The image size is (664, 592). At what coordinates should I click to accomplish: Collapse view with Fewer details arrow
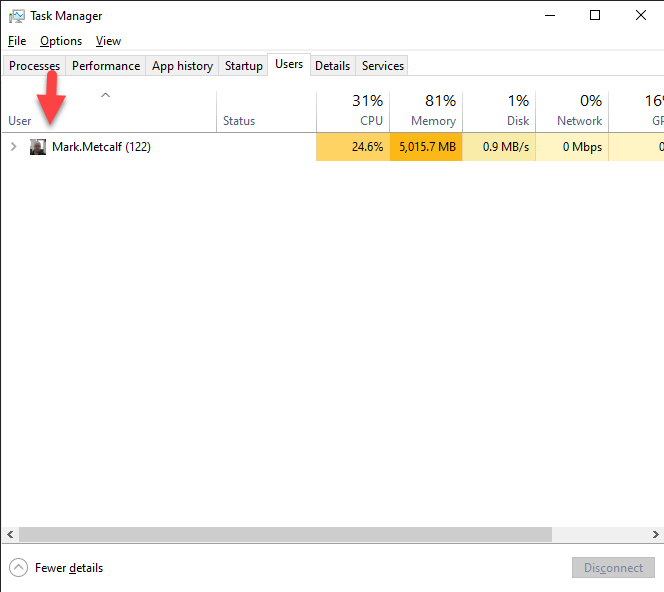18,567
